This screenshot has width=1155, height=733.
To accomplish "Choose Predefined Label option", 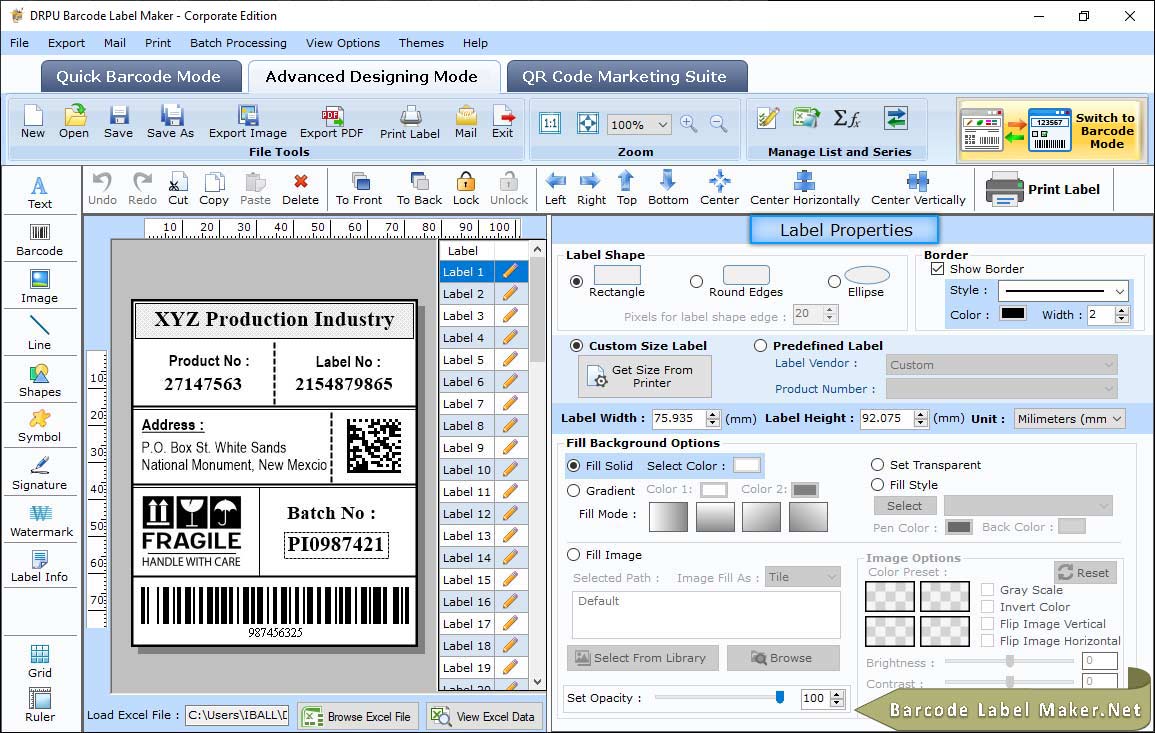I will pos(760,346).
